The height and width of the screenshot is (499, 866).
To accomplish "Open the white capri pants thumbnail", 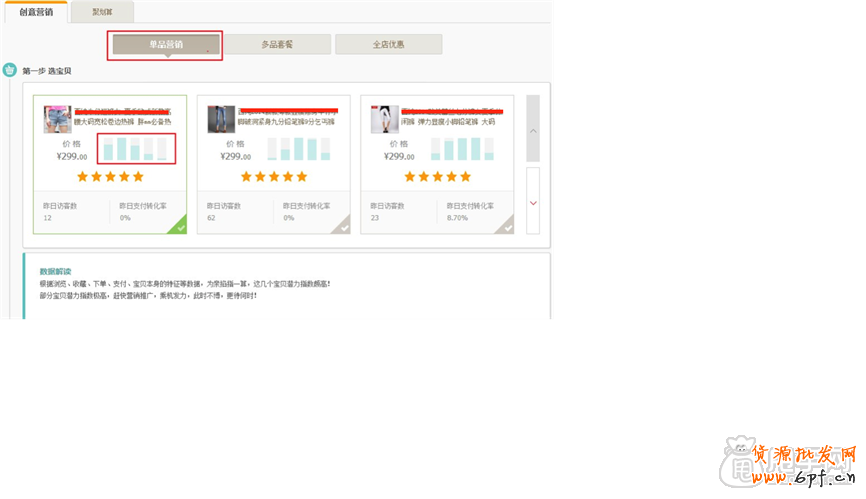I will [384, 119].
